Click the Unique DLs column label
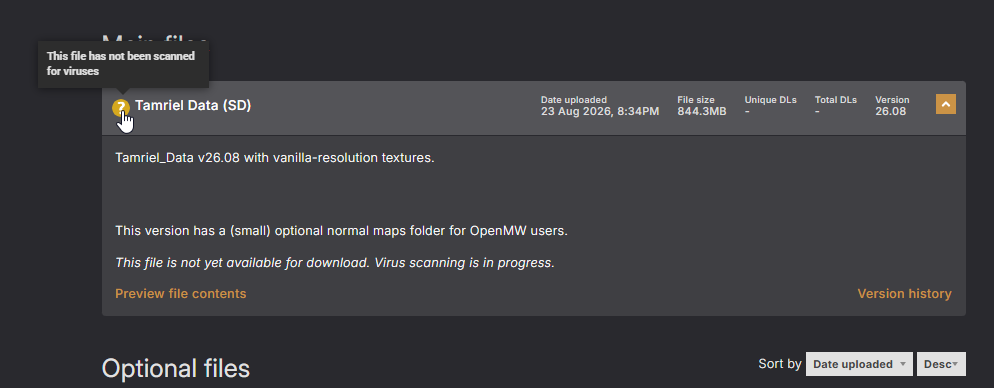 (770, 100)
